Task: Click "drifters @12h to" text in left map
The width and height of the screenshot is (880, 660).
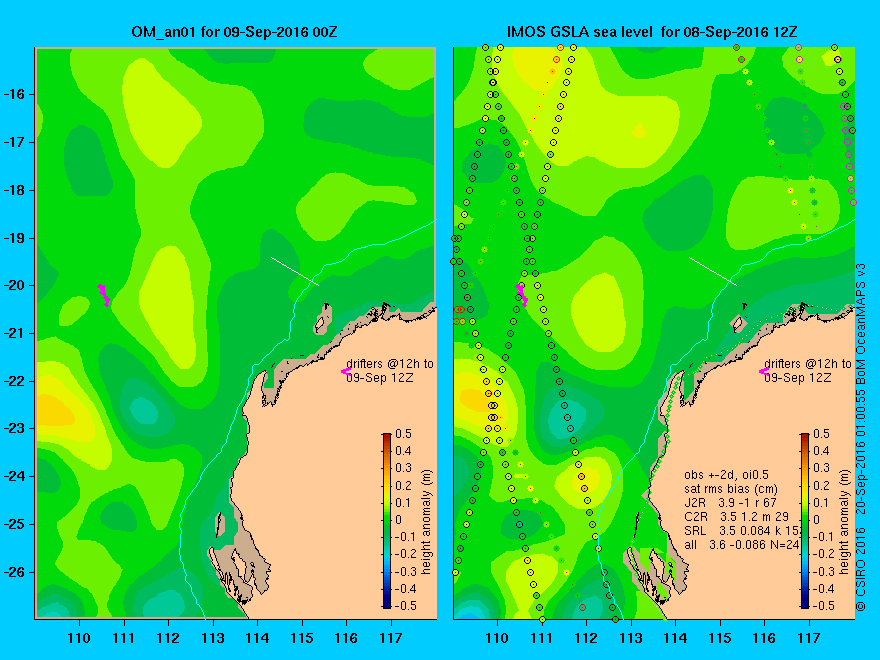Action: [390, 364]
